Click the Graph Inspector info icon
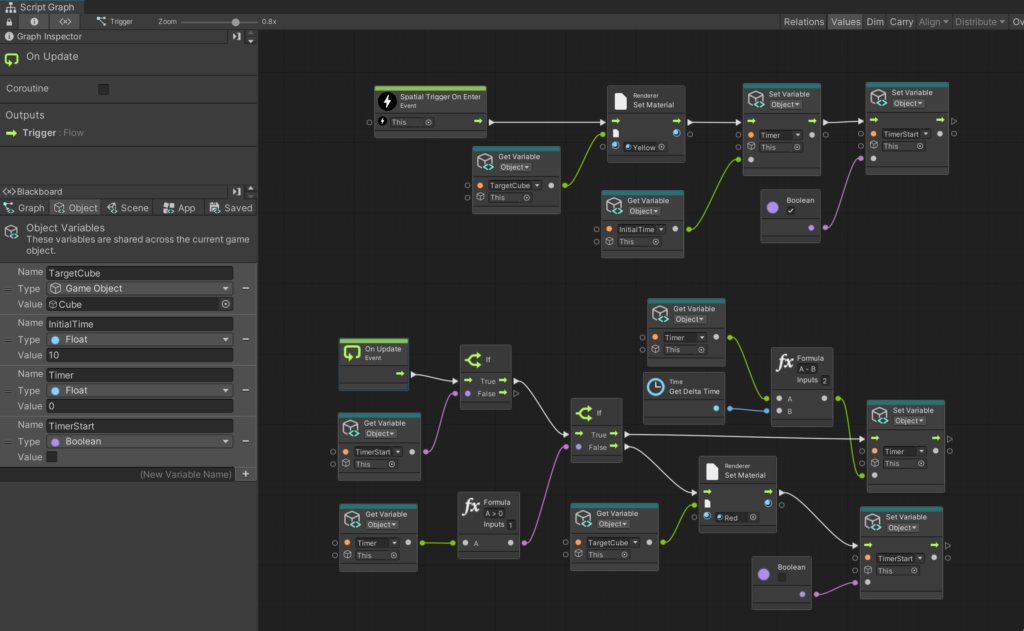The image size is (1024, 631). [x=9, y=36]
